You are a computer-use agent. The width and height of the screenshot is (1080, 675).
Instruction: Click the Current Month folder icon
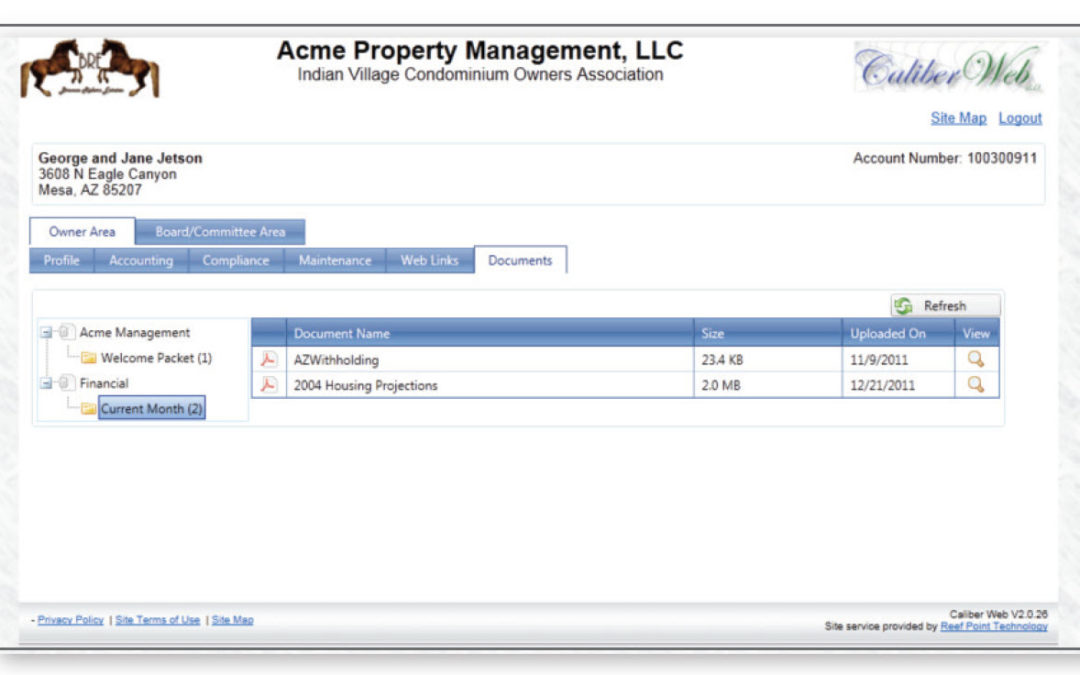coord(89,409)
